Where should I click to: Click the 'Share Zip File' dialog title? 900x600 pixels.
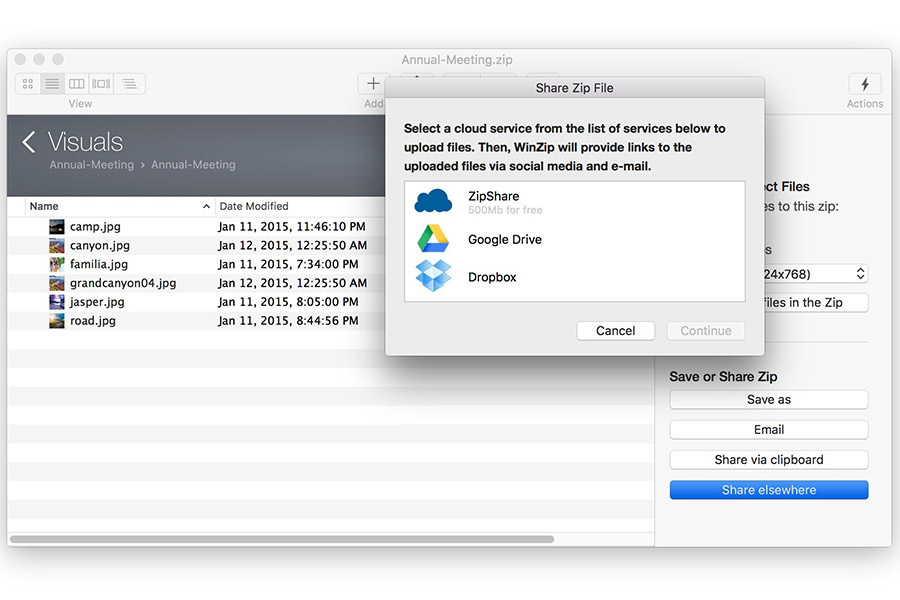pyautogui.click(x=575, y=88)
